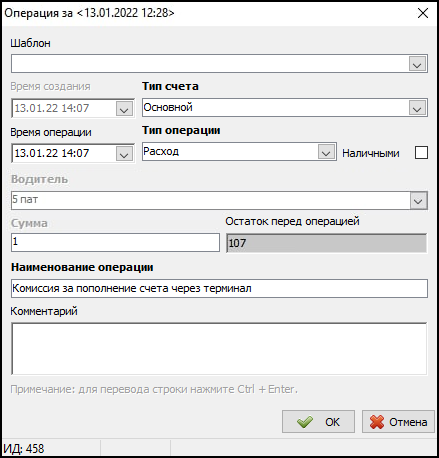Click the Основной account type value

tap(168, 107)
